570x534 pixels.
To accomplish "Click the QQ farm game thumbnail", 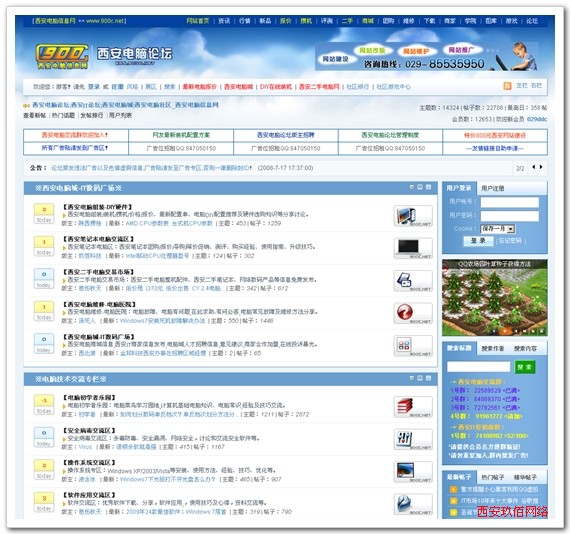I will click(x=494, y=297).
